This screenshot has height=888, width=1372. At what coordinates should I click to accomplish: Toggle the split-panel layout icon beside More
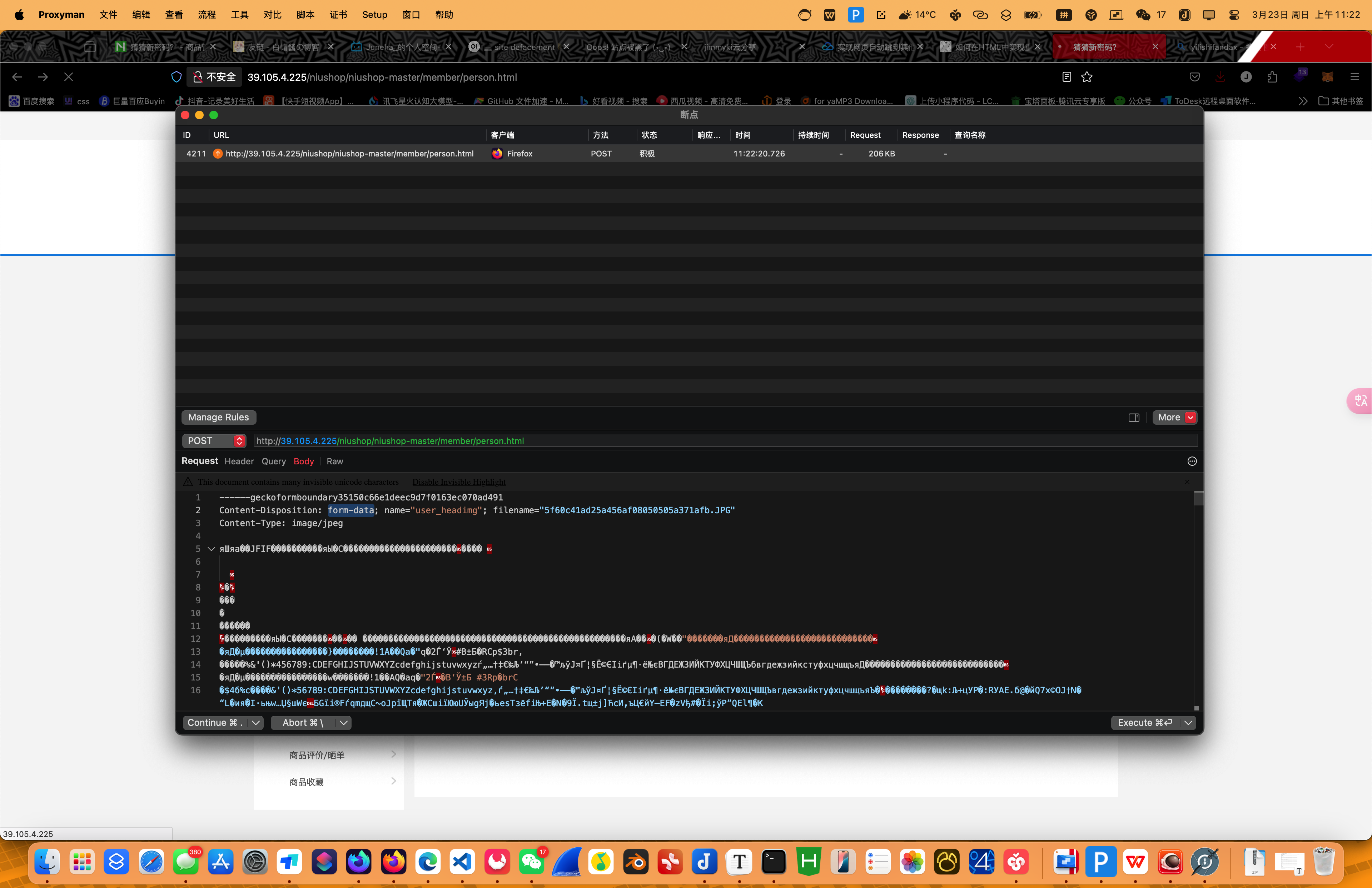(1133, 417)
